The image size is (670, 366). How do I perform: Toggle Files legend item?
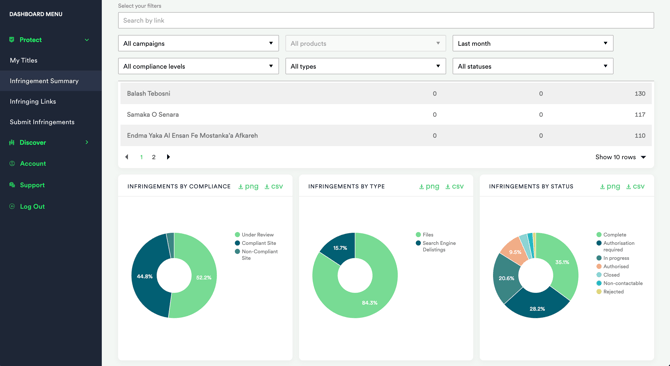click(425, 235)
